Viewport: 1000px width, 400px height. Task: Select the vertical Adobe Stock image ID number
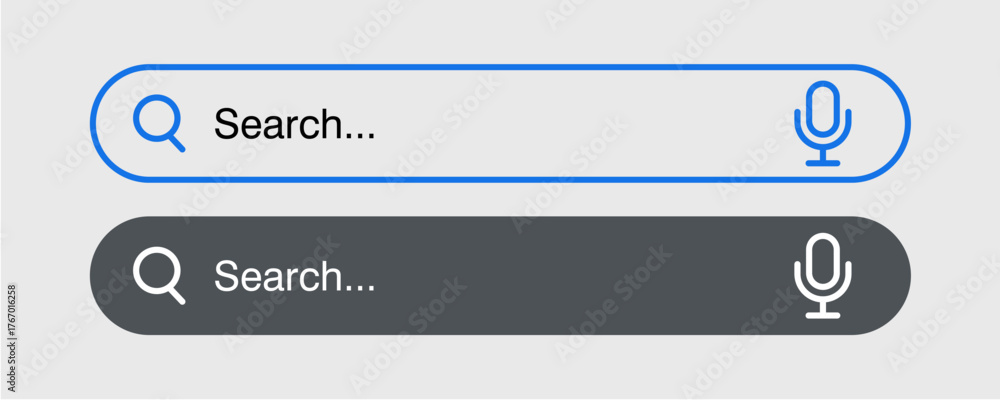12,338
